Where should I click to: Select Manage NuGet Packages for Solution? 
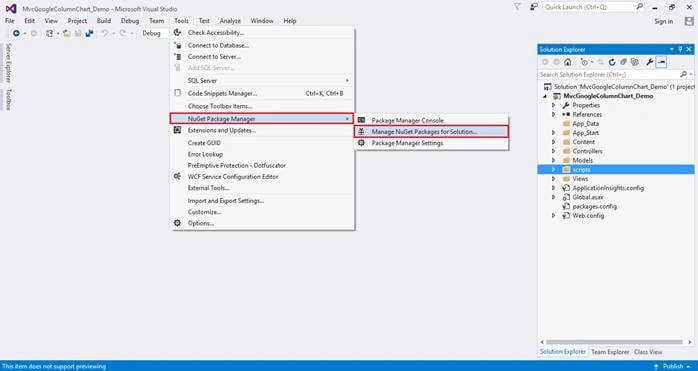click(431, 132)
